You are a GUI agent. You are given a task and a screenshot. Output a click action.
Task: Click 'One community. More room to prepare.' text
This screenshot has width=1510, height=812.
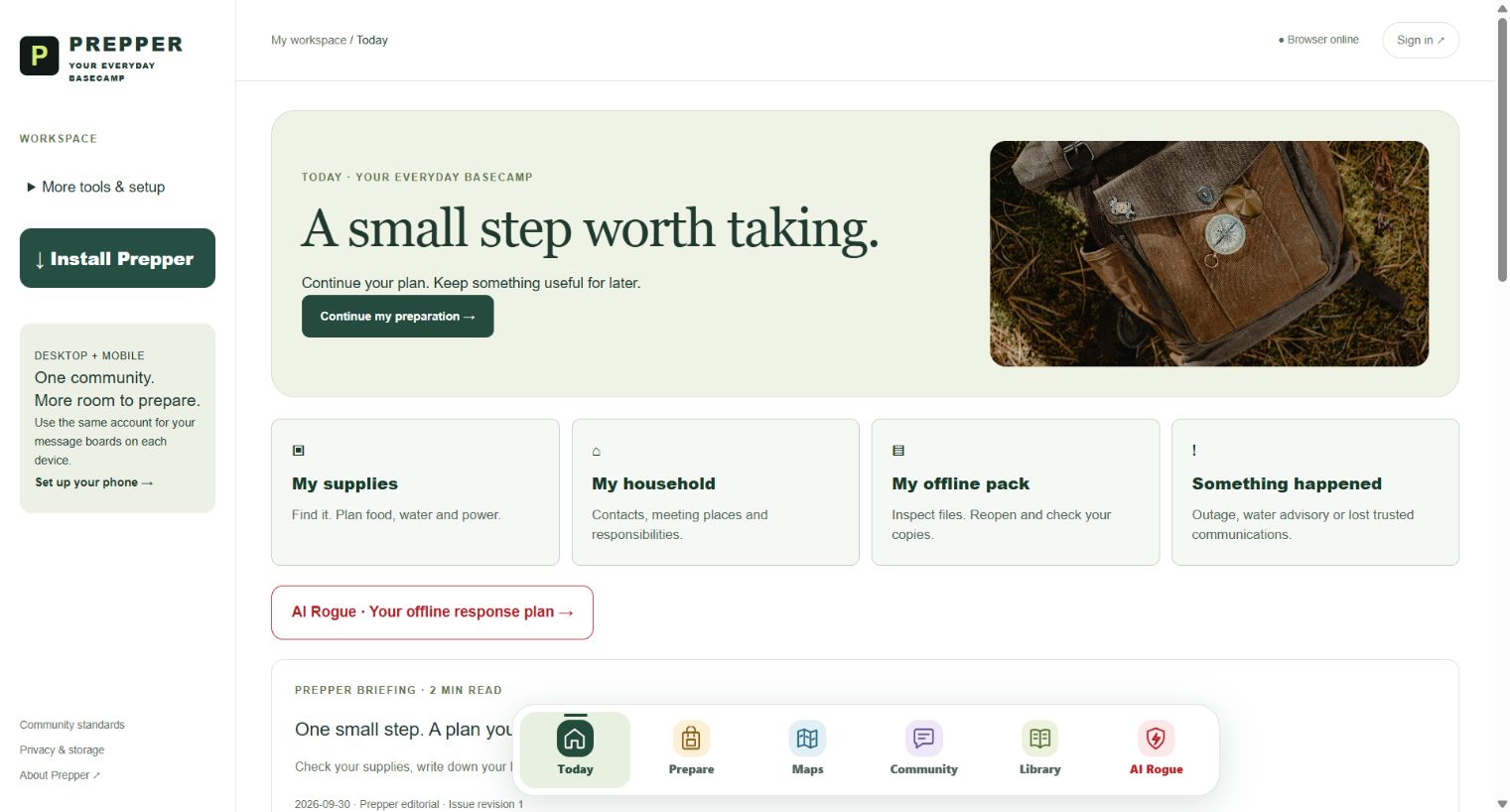[x=117, y=389]
